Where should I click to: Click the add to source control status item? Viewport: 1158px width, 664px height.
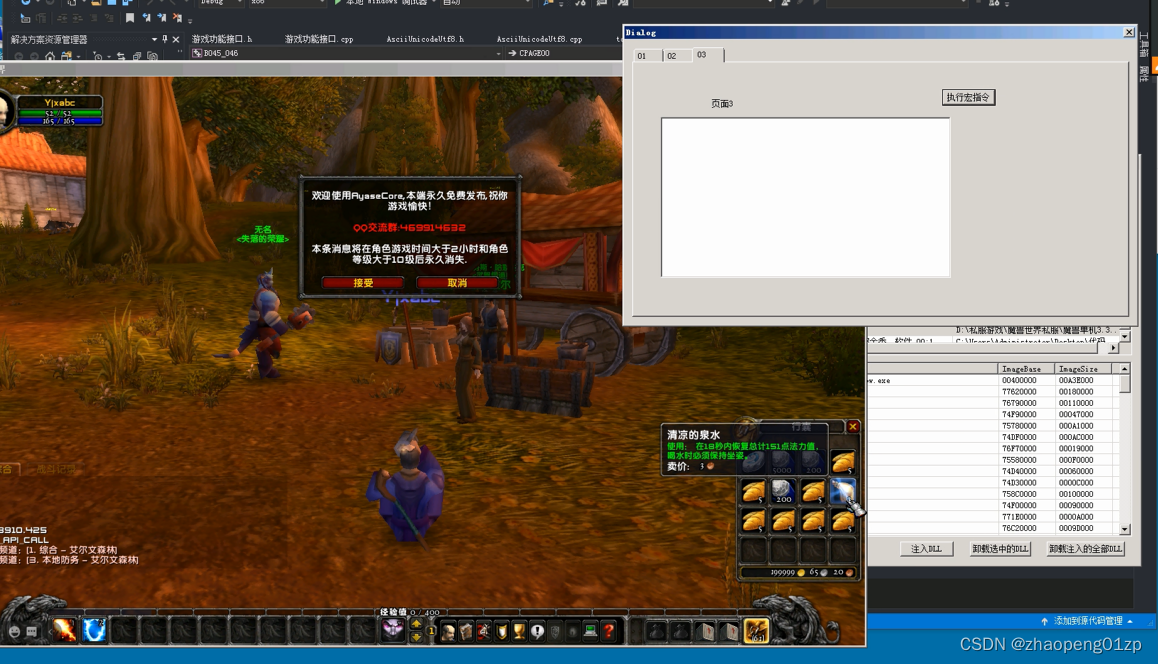coord(1086,621)
